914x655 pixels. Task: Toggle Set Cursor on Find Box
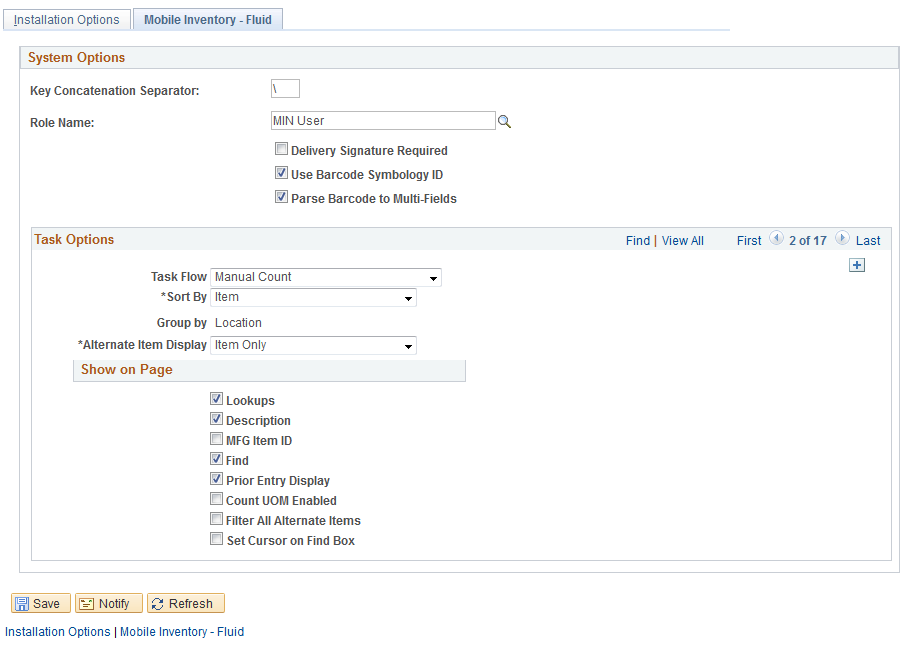(216, 538)
